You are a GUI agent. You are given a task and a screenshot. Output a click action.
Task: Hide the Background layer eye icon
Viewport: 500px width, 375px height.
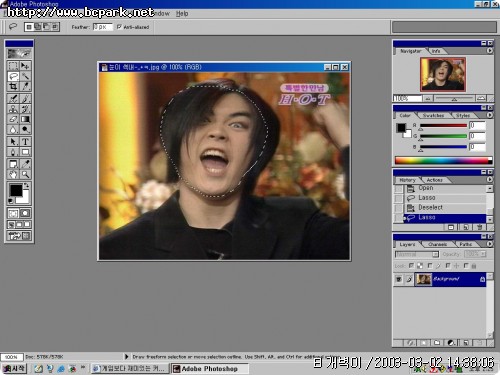399,279
